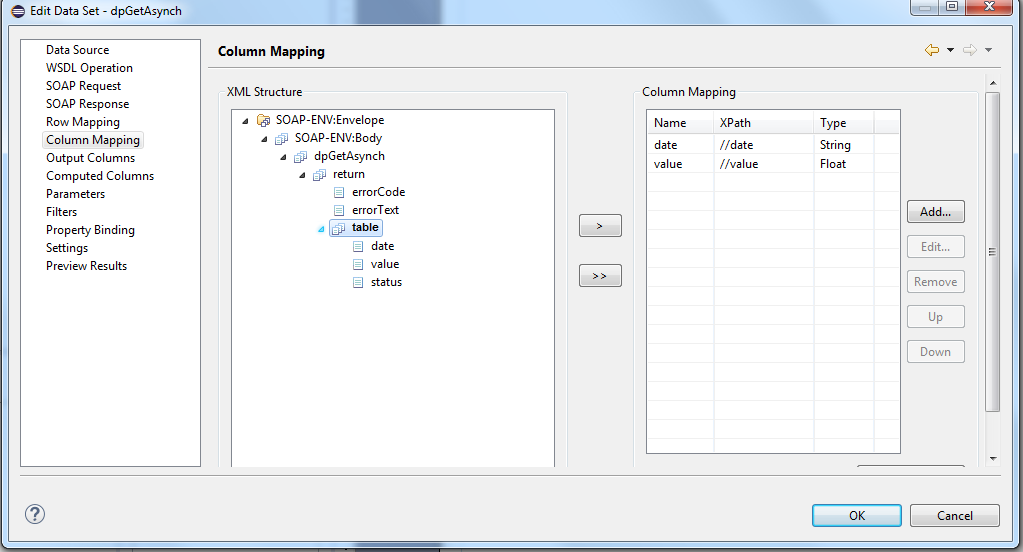Click the errorText element icon
The image size is (1023, 552).
(x=339, y=211)
